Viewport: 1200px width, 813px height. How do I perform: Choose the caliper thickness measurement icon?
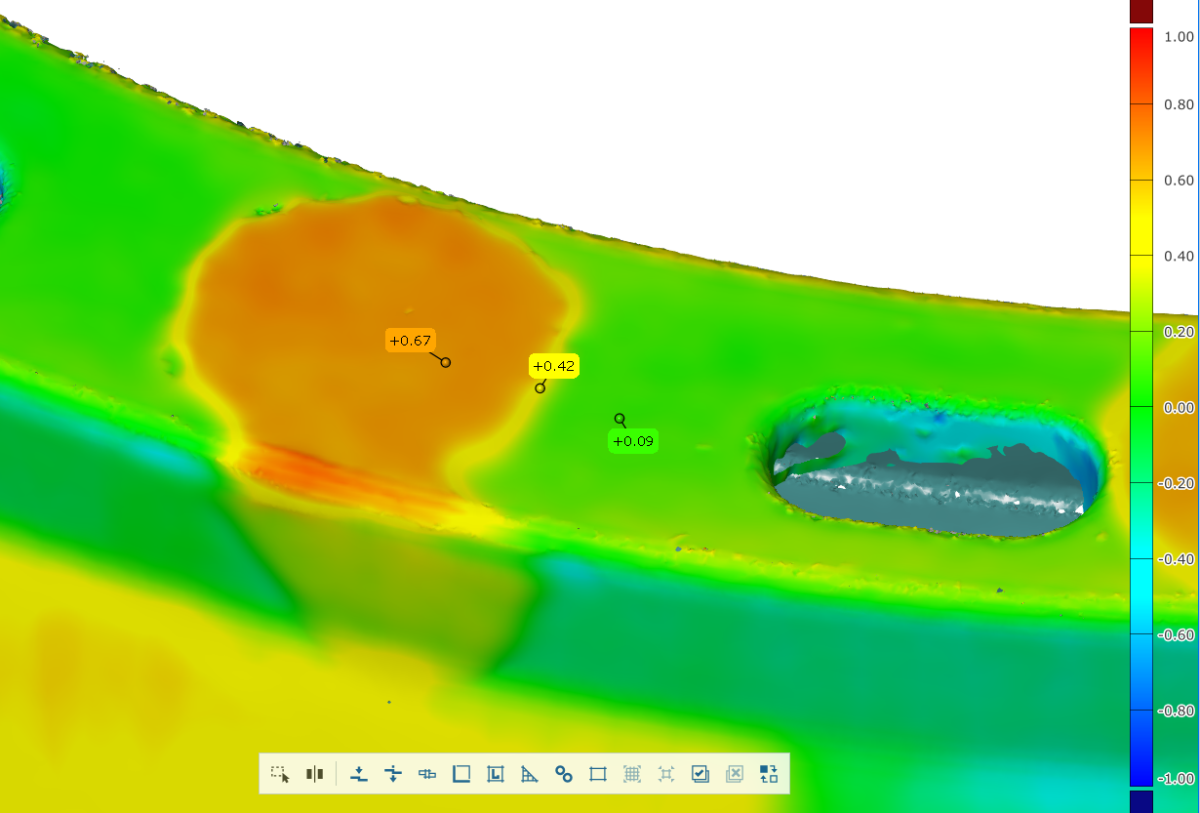tap(427, 774)
